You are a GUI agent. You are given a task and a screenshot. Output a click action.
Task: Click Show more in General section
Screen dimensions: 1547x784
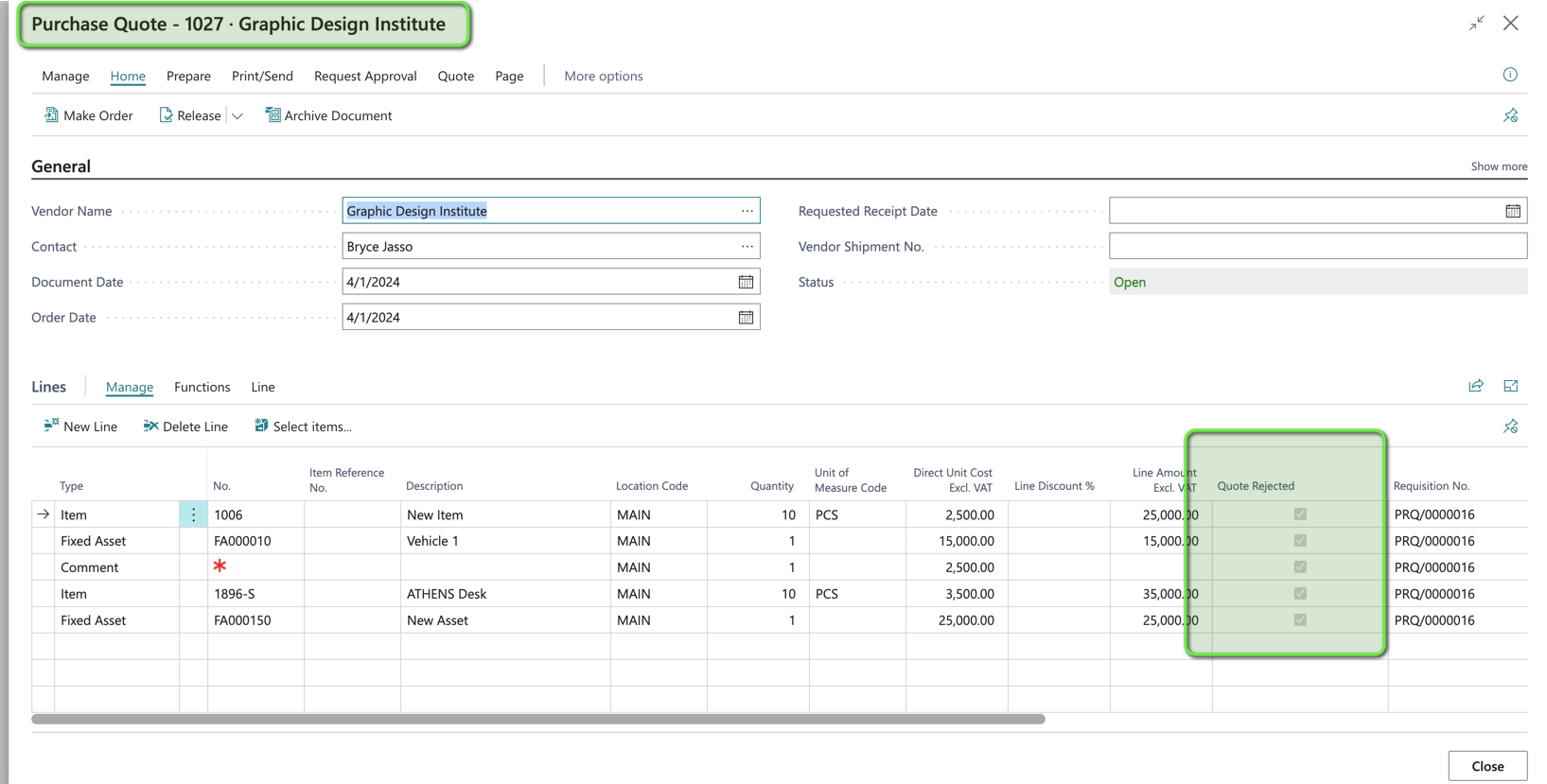tap(1498, 166)
